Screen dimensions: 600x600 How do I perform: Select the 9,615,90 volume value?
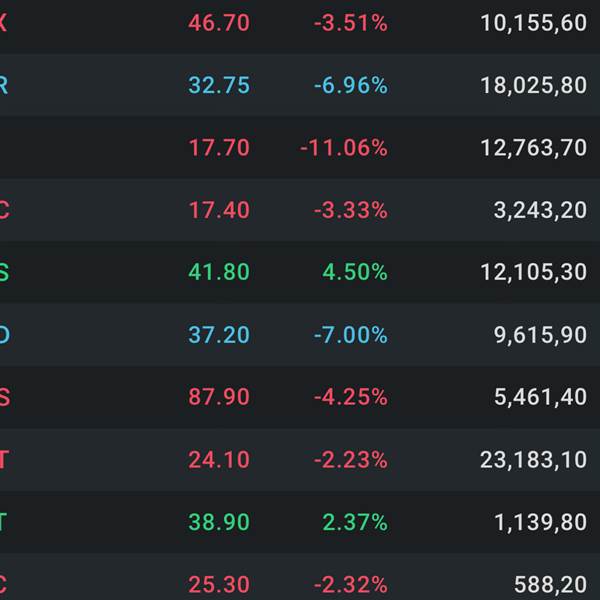coord(540,335)
